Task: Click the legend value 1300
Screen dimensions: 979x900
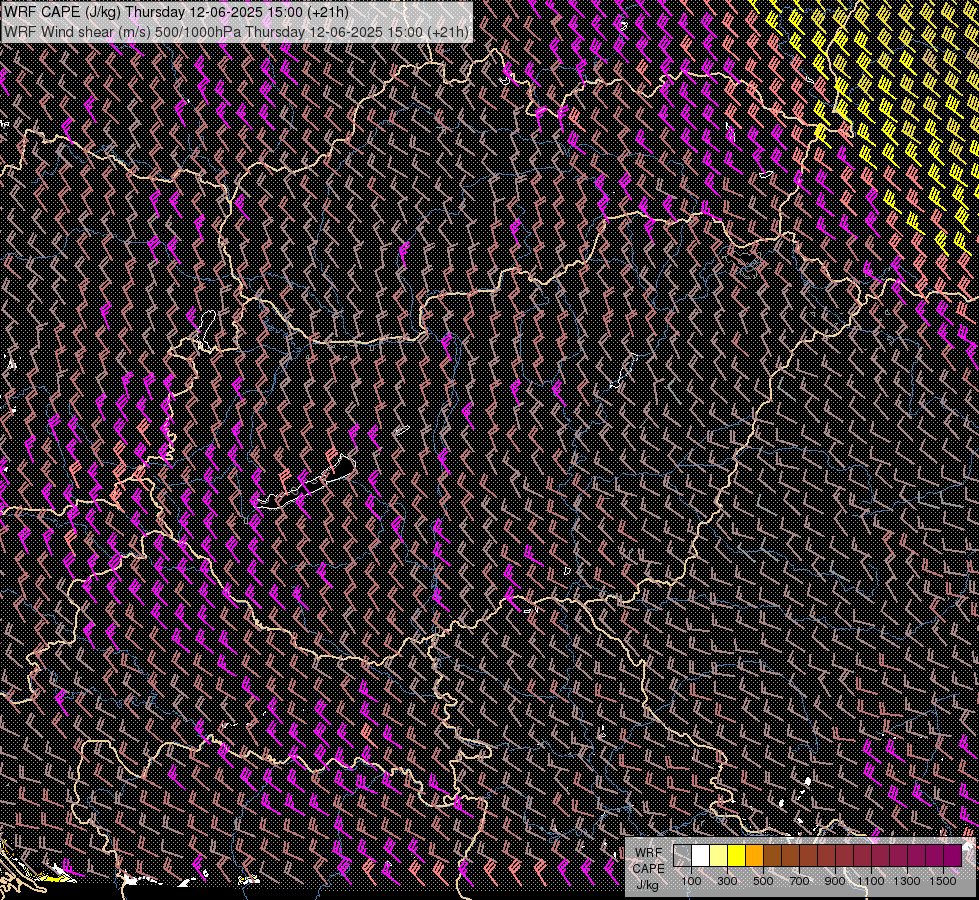Action: [x=907, y=881]
